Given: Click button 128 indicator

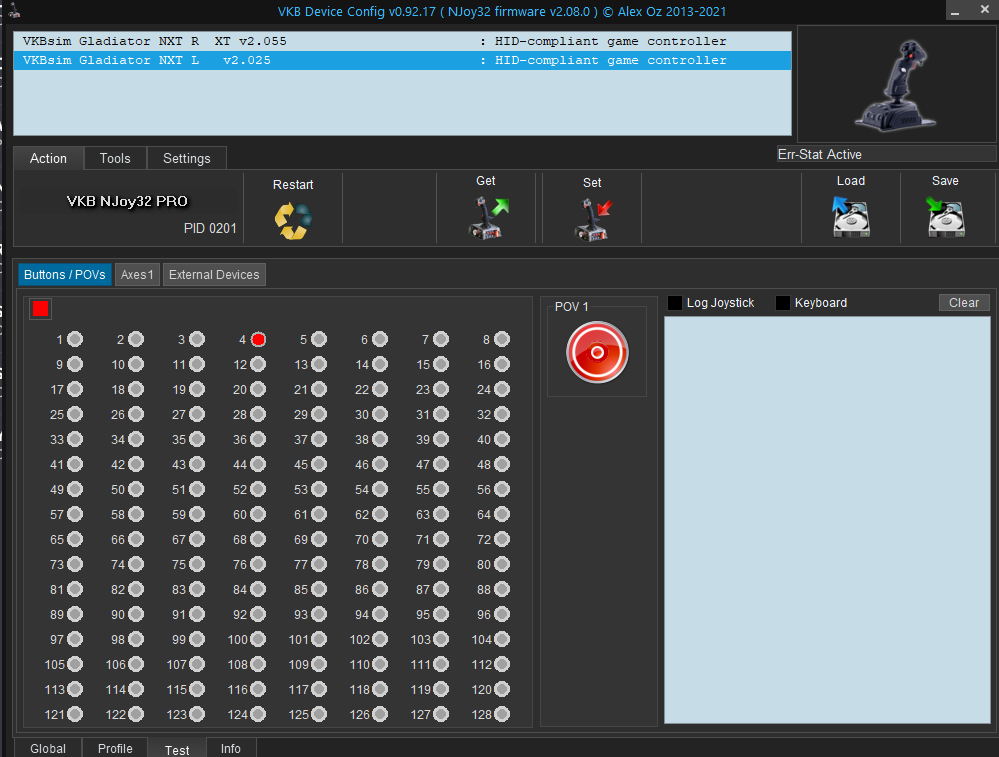Looking at the screenshot, I should (x=502, y=714).
